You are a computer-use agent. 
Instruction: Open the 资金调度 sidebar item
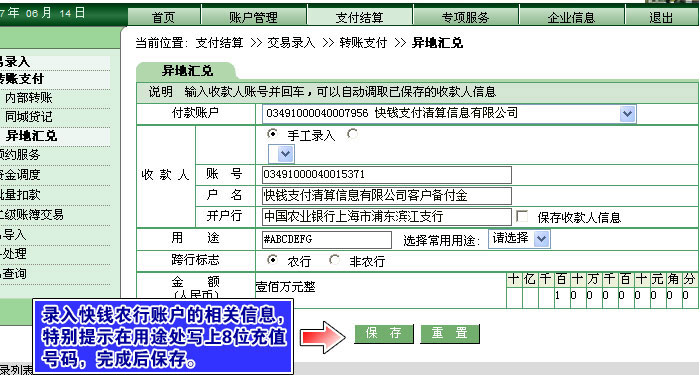pos(20,175)
